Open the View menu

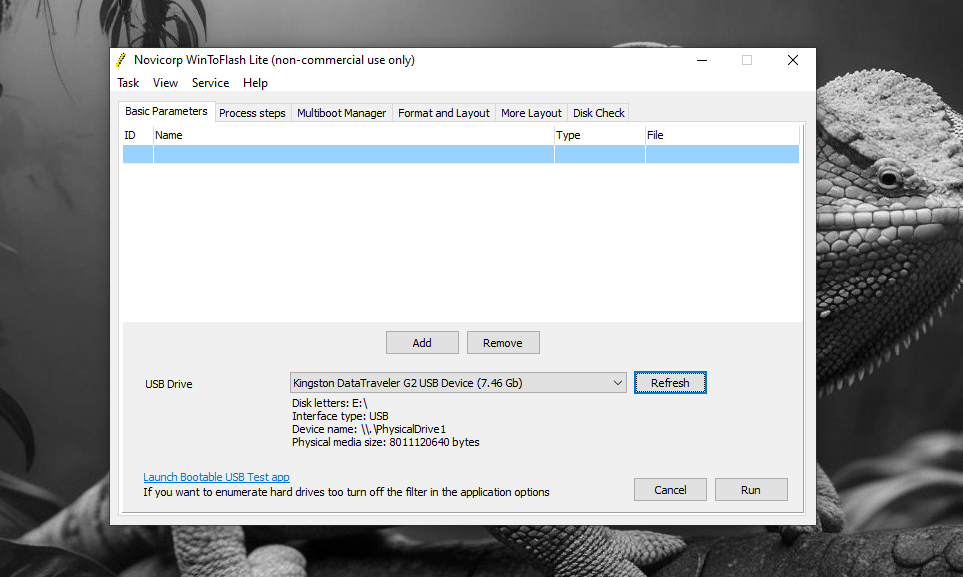click(165, 83)
